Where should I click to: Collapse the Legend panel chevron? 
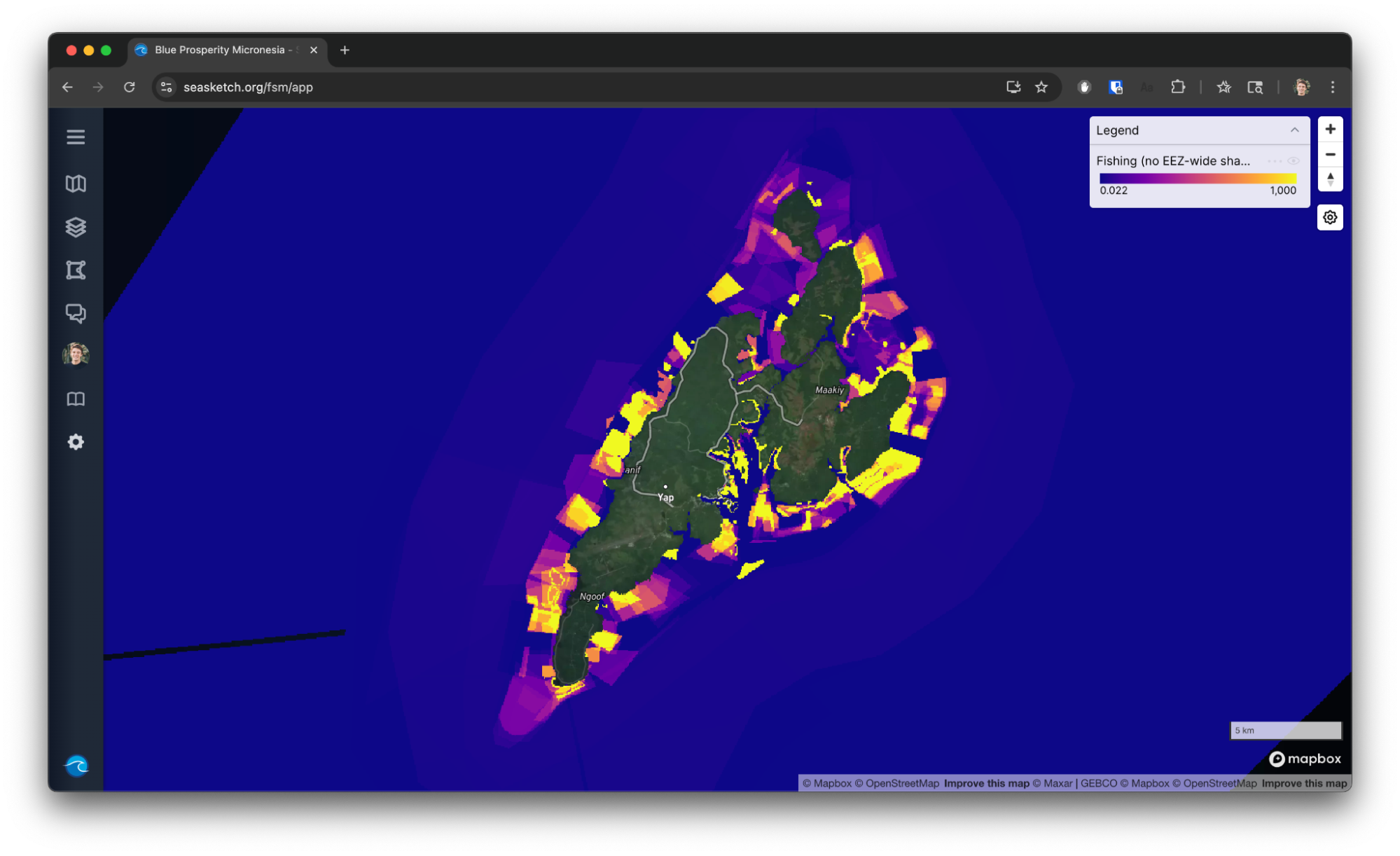click(x=1294, y=130)
